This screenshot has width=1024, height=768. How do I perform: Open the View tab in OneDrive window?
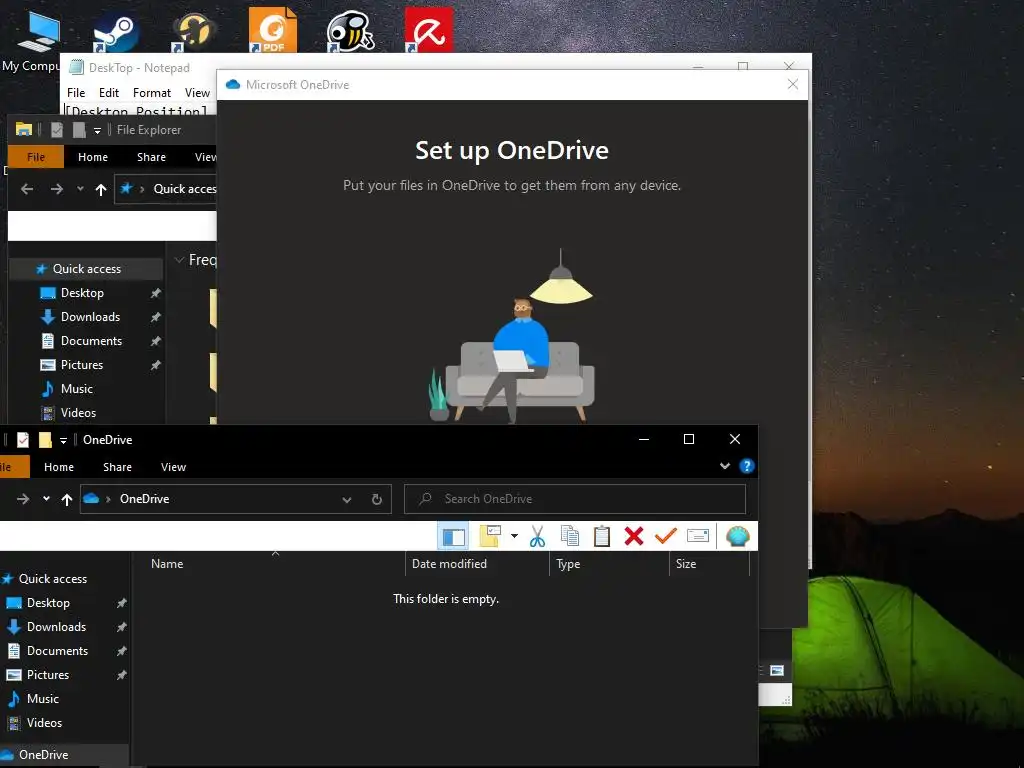[x=174, y=467]
